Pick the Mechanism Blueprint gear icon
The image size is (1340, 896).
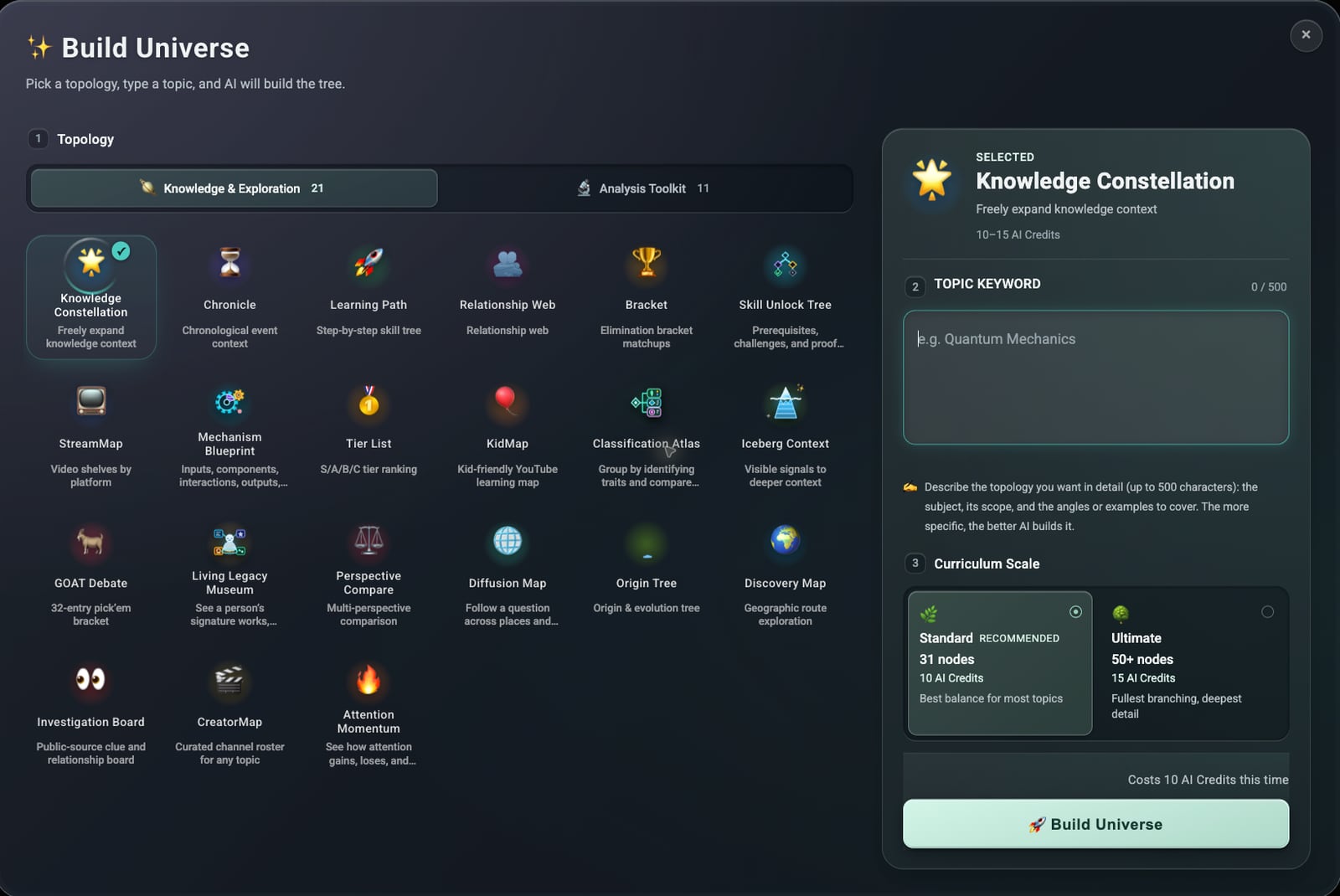(229, 402)
